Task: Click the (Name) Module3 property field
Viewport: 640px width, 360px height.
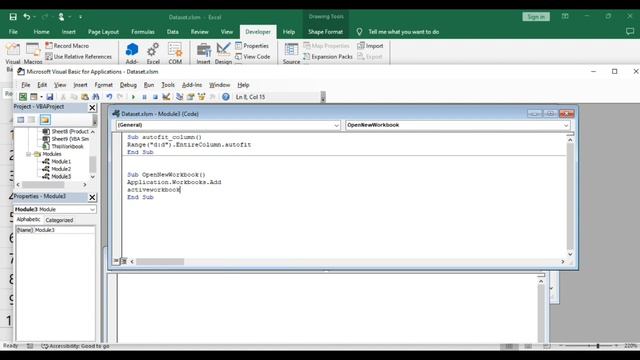Action: tap(55, 230)
